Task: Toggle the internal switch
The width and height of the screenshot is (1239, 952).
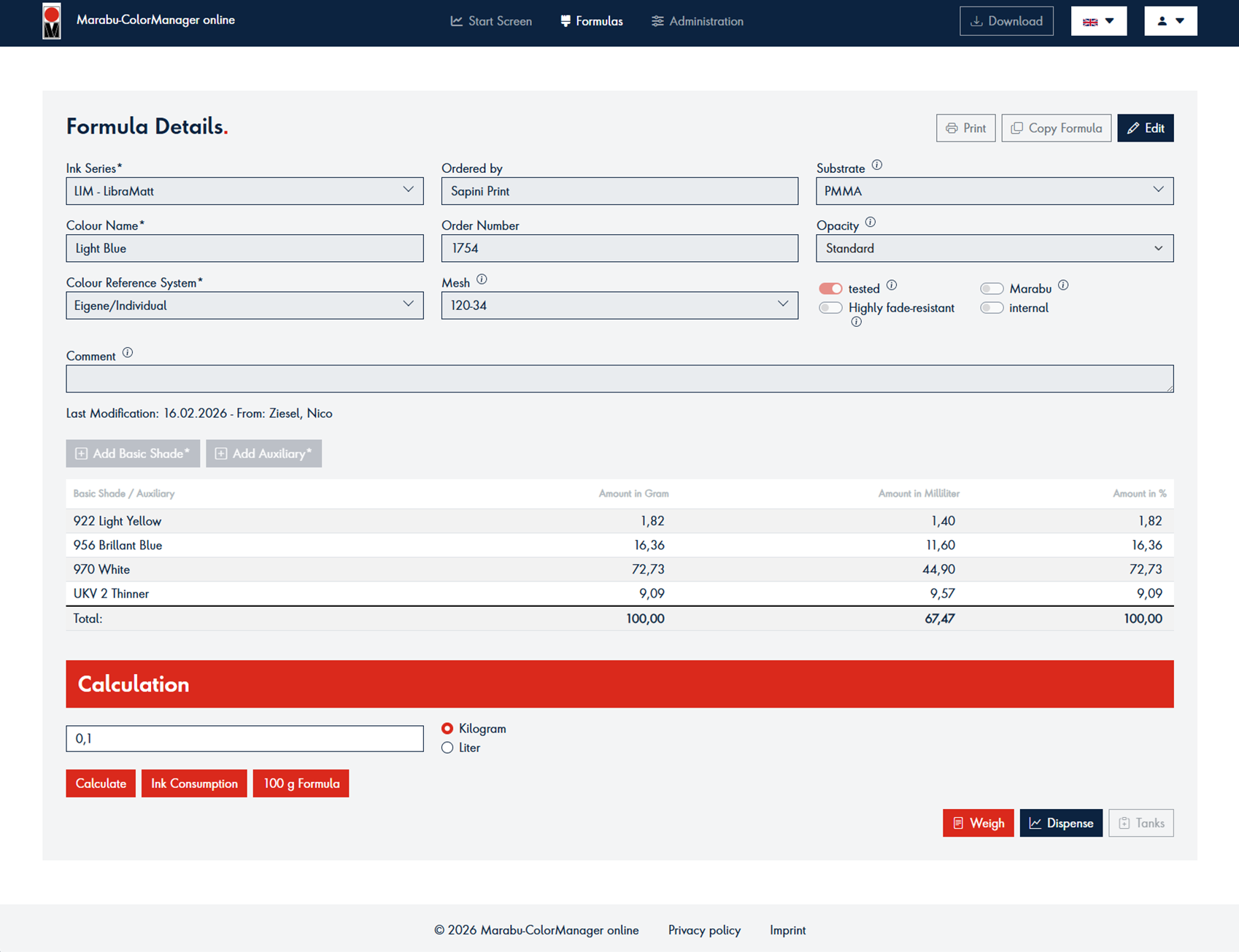Action: click(x=992, y=308)
